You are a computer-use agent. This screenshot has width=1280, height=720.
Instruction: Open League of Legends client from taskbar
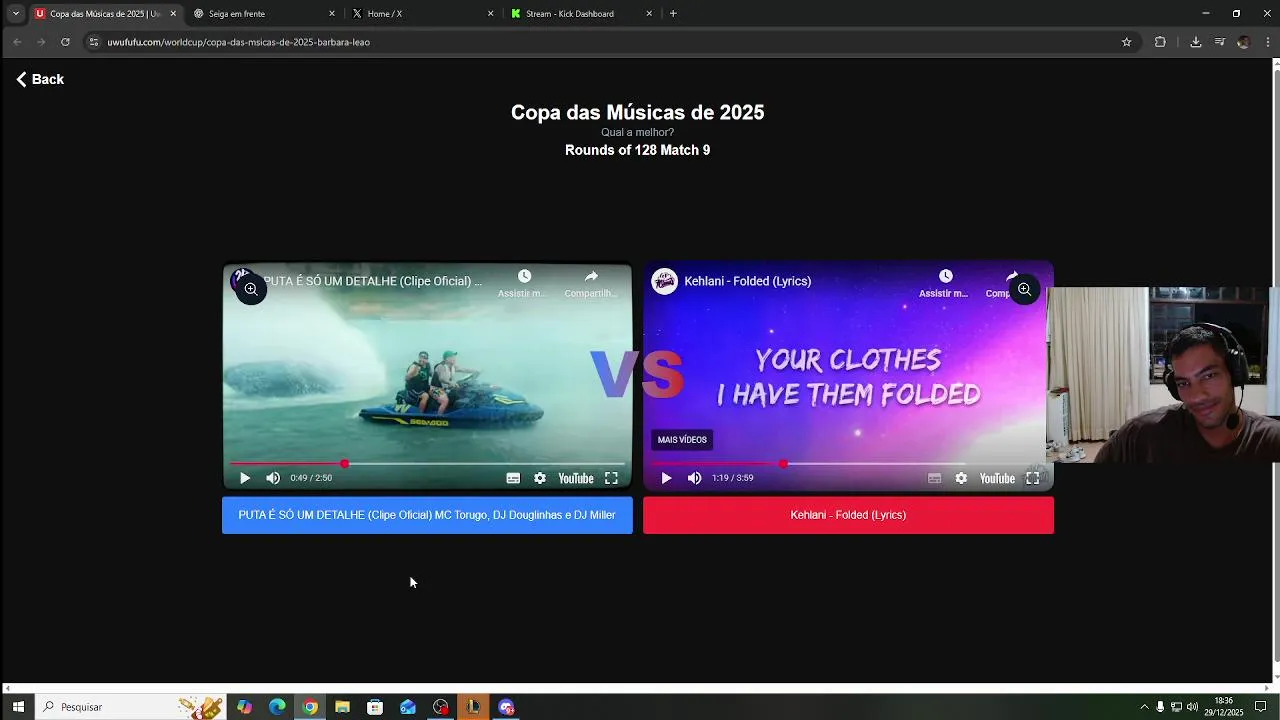473,707
